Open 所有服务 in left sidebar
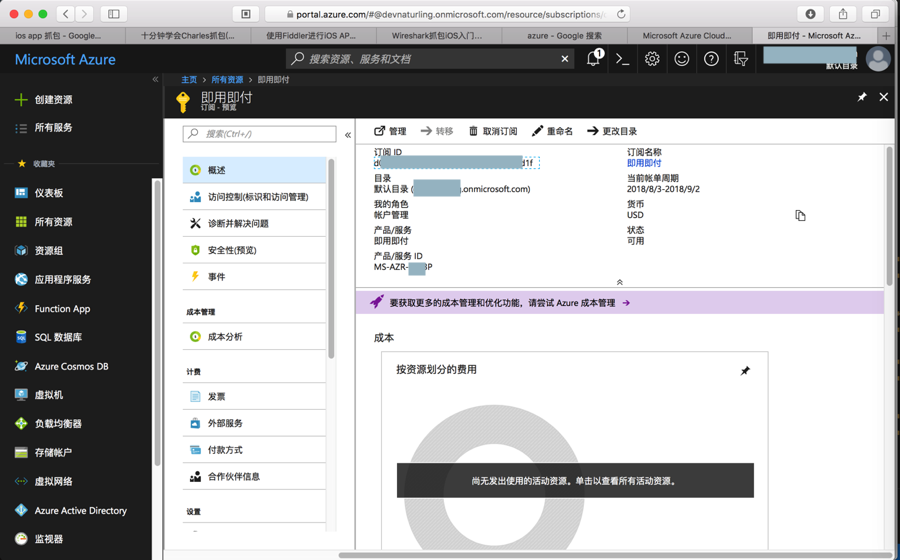The image size is (900, 560). click(x=44, y=127)
